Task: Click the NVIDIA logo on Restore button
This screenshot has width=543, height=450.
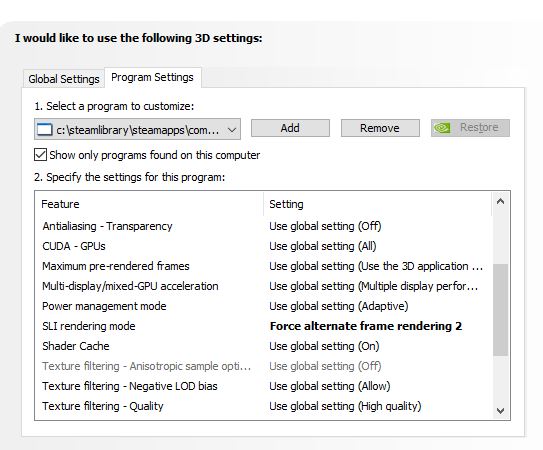Action: (443, 128)
